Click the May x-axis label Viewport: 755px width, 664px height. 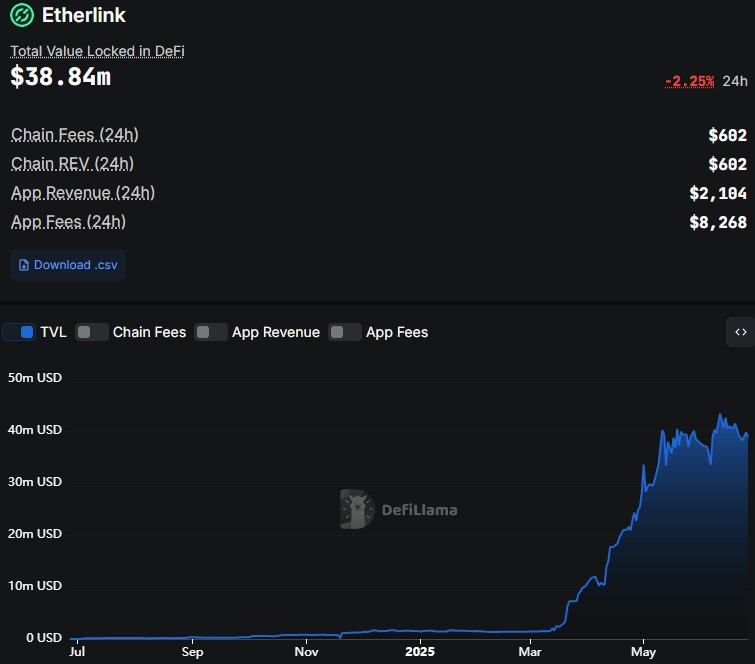pos(643,651)
